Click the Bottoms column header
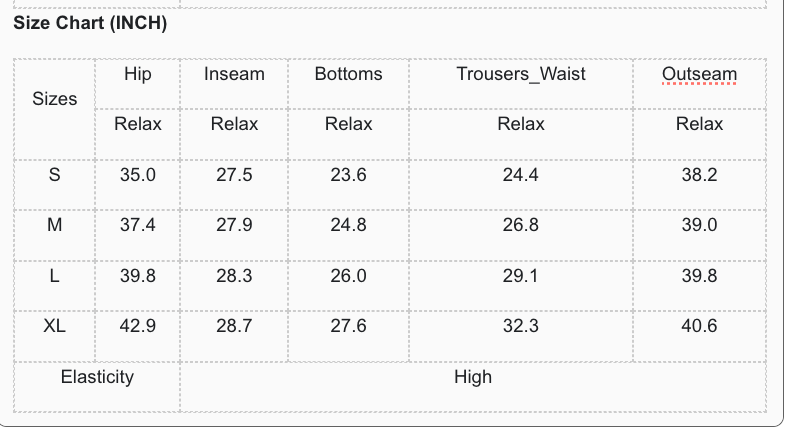This screenshot has width=788, height=432. (x=348, y=74)
